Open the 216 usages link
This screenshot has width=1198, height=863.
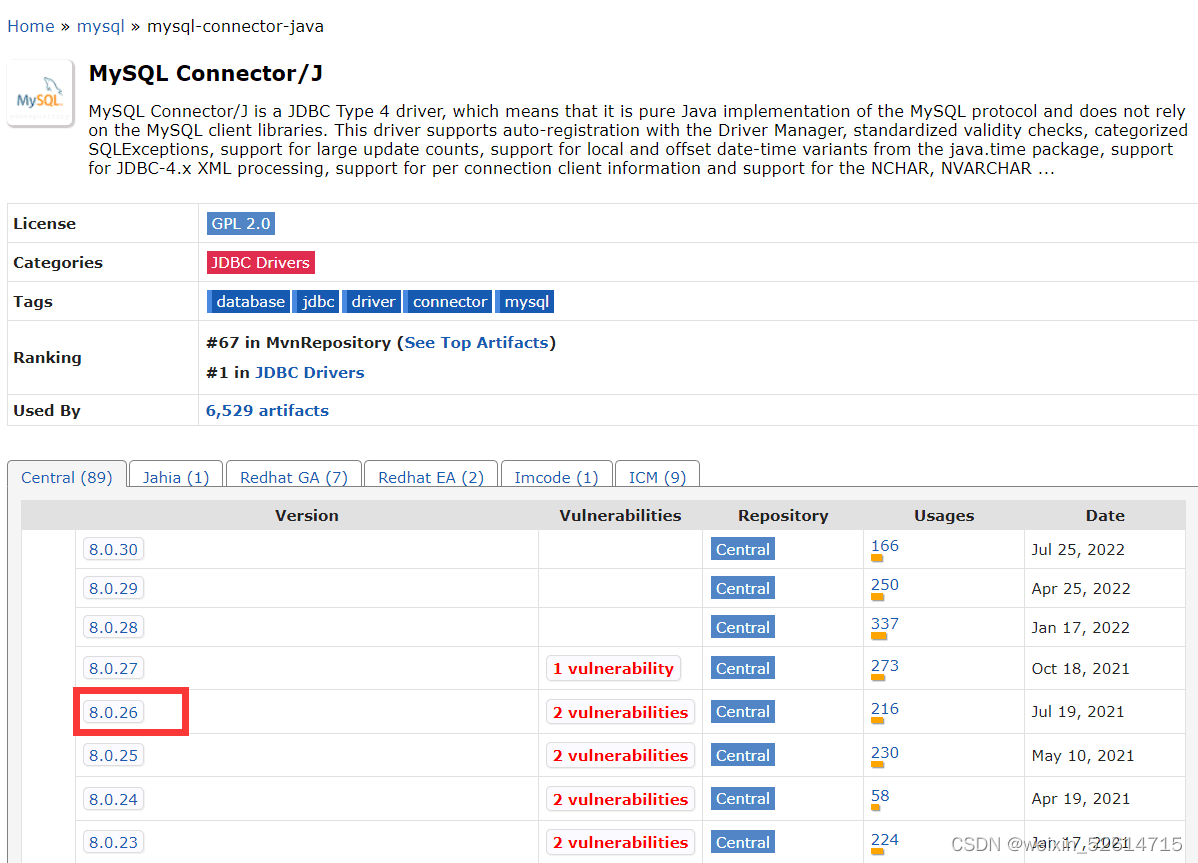(x=885, y=708)
